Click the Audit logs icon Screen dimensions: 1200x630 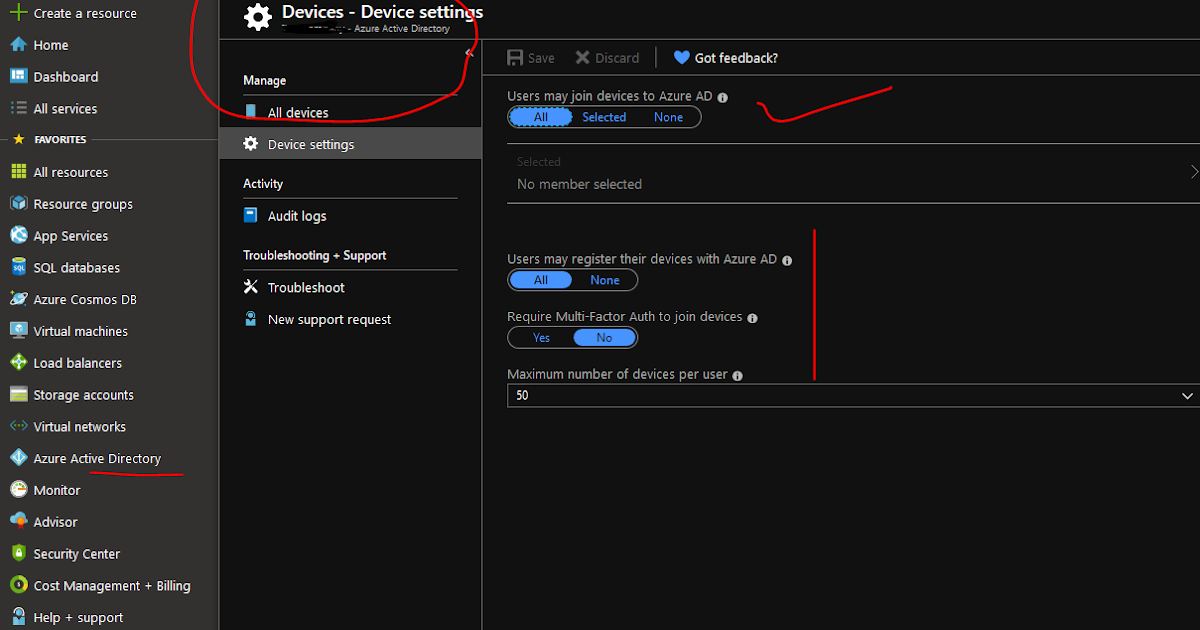coord(251,216)
